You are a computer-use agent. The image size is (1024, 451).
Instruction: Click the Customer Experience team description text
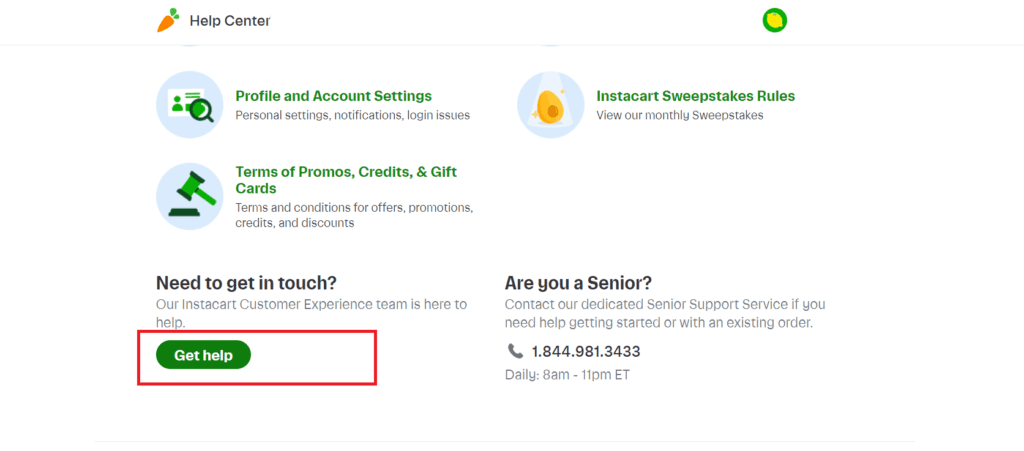(312, 313)
